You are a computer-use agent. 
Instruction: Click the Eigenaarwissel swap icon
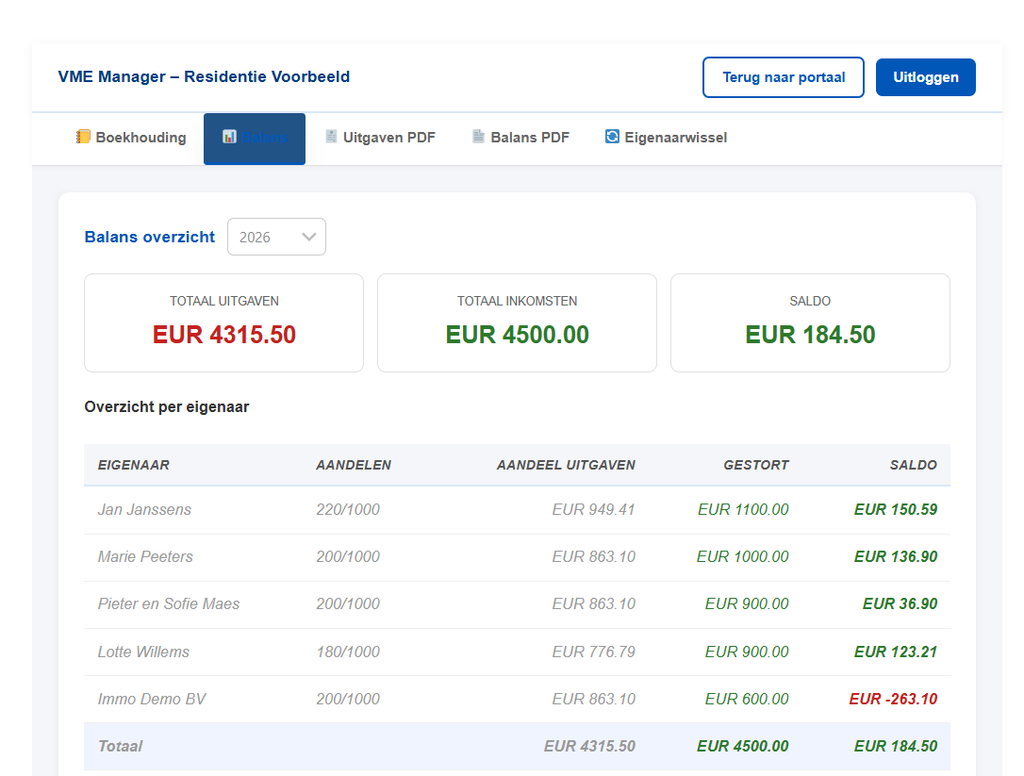coord(612,137)
